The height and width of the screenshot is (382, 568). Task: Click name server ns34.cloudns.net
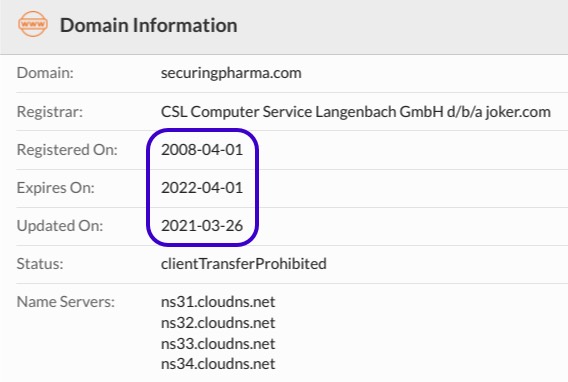coord(218,364)
